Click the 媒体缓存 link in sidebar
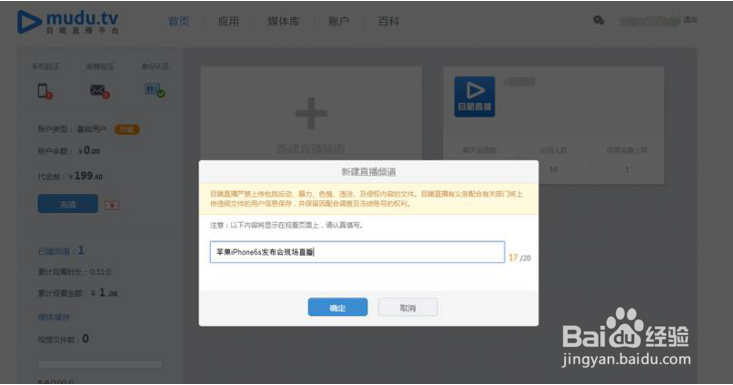Viewport: 733px width, 385px height. tap(54, 317)
